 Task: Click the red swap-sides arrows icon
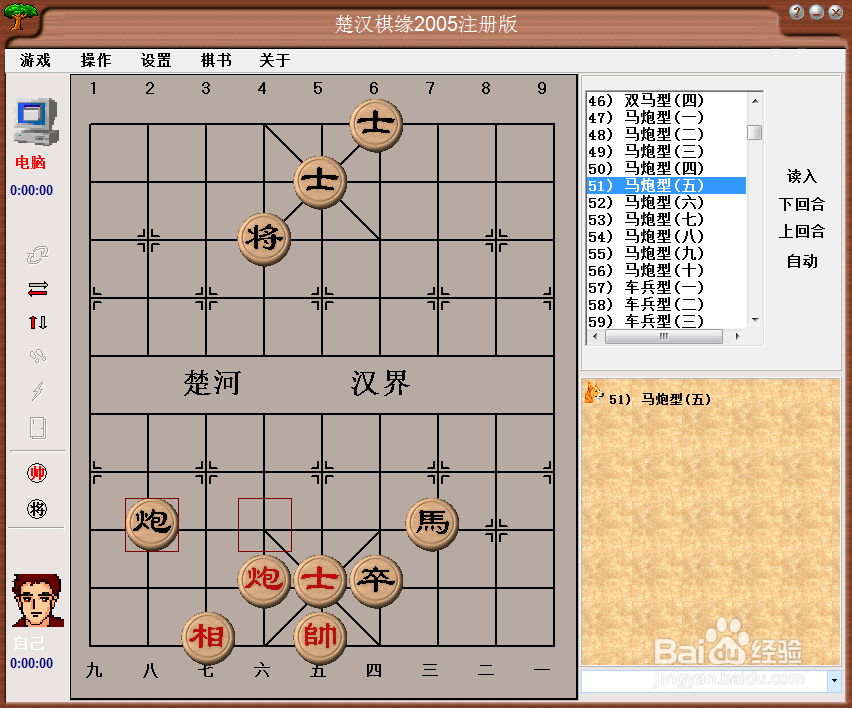(x=37, y=289)
